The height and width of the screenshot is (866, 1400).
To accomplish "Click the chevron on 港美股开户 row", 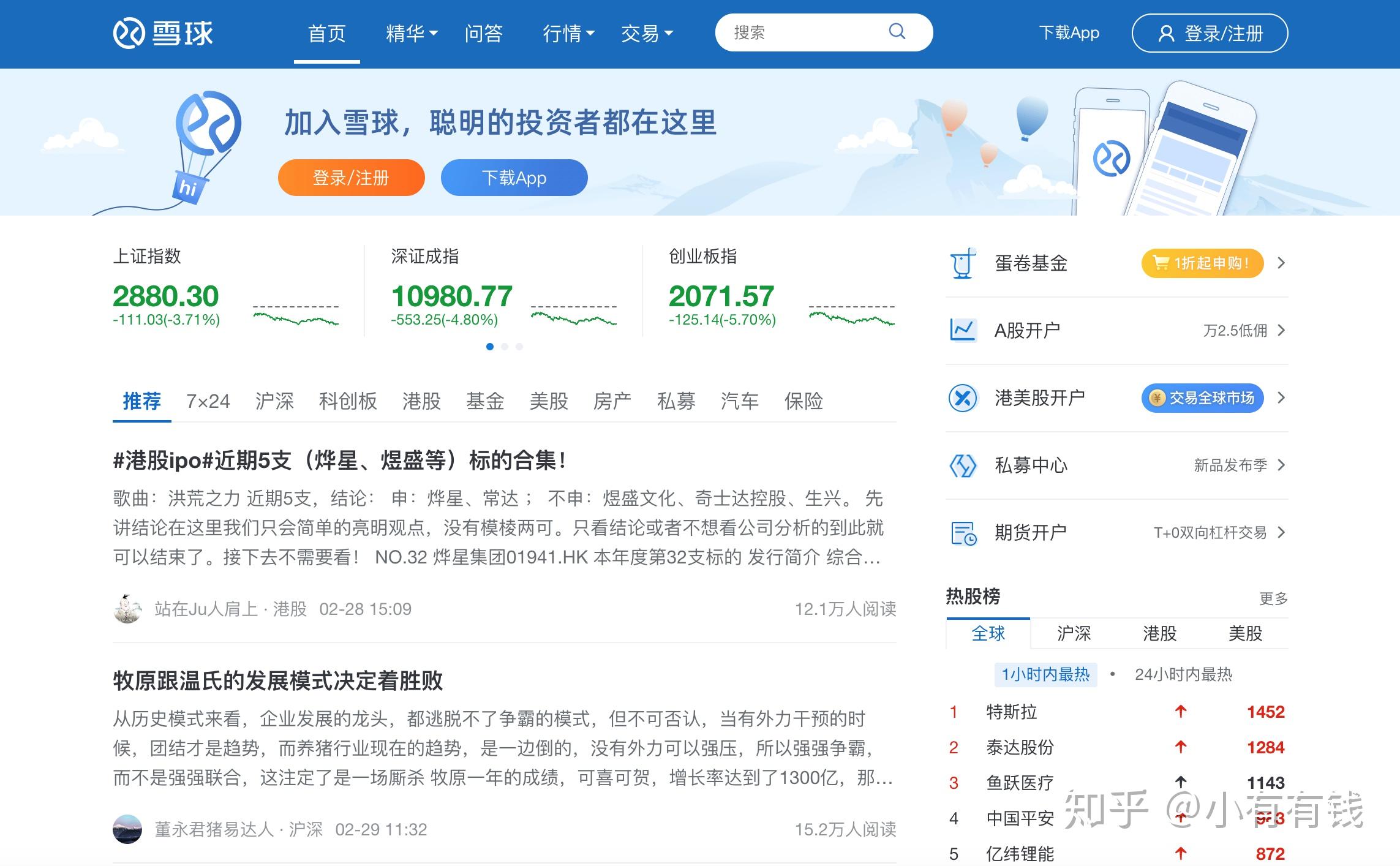I will [1281, 398].
